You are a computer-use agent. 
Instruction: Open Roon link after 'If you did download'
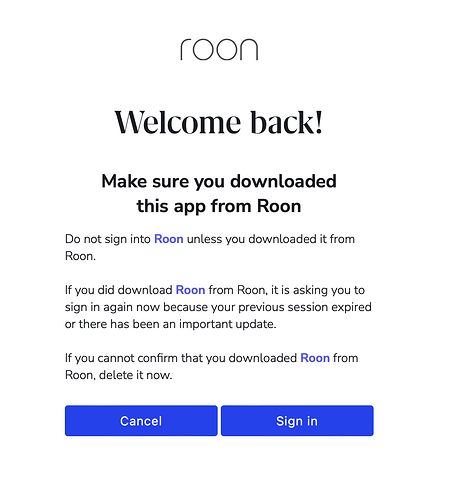pos(190,290)
